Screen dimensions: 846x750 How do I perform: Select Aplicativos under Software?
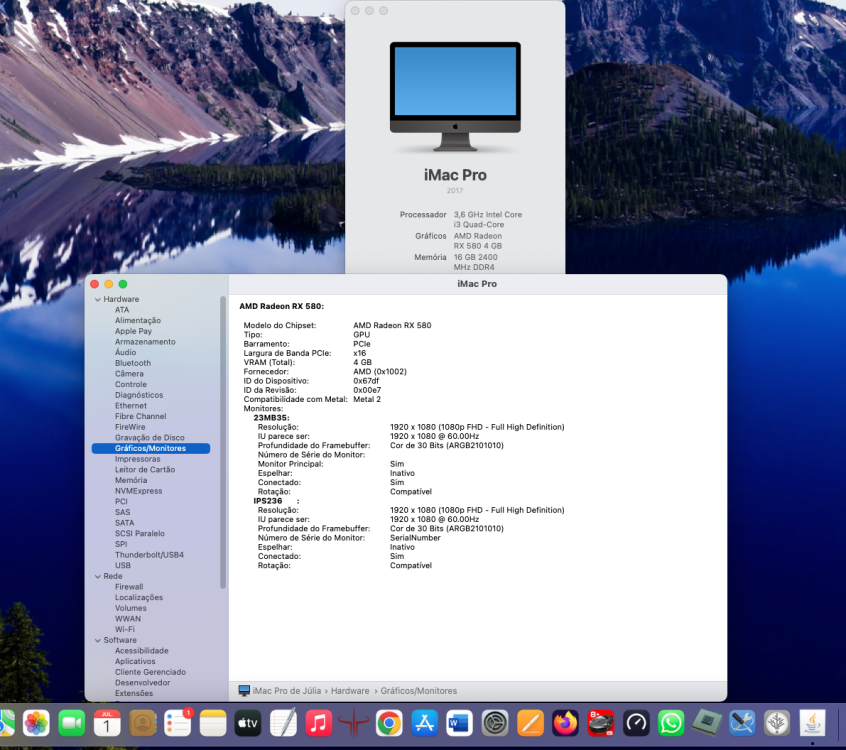click(x=135, y=662)
